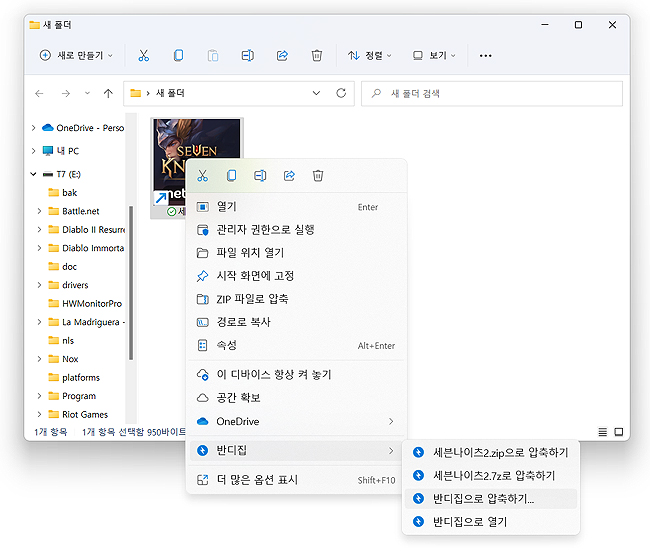Choose ZIP 파일로 압축 in the context menu
Screen dimensions: 650x551
(x=296, y=299)
